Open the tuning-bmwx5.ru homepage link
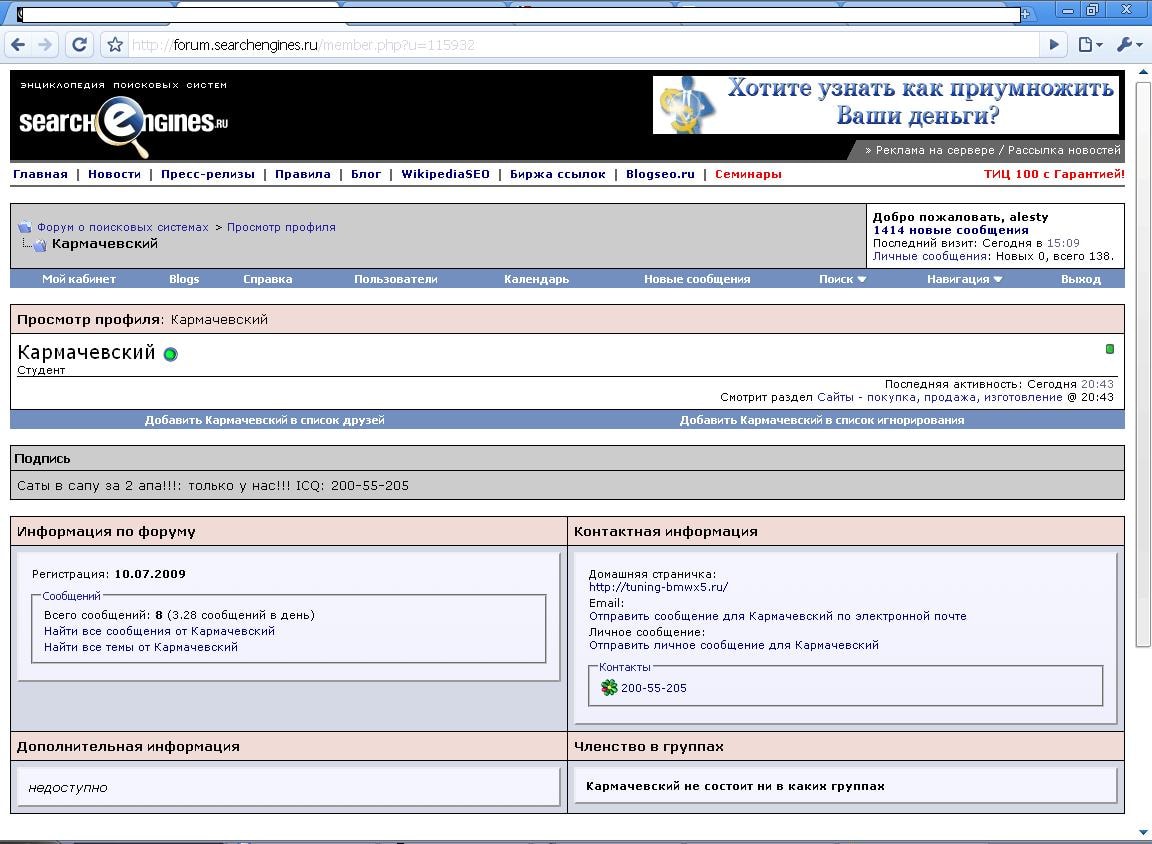Screen dimensions: 1152x844 (658, 587)
